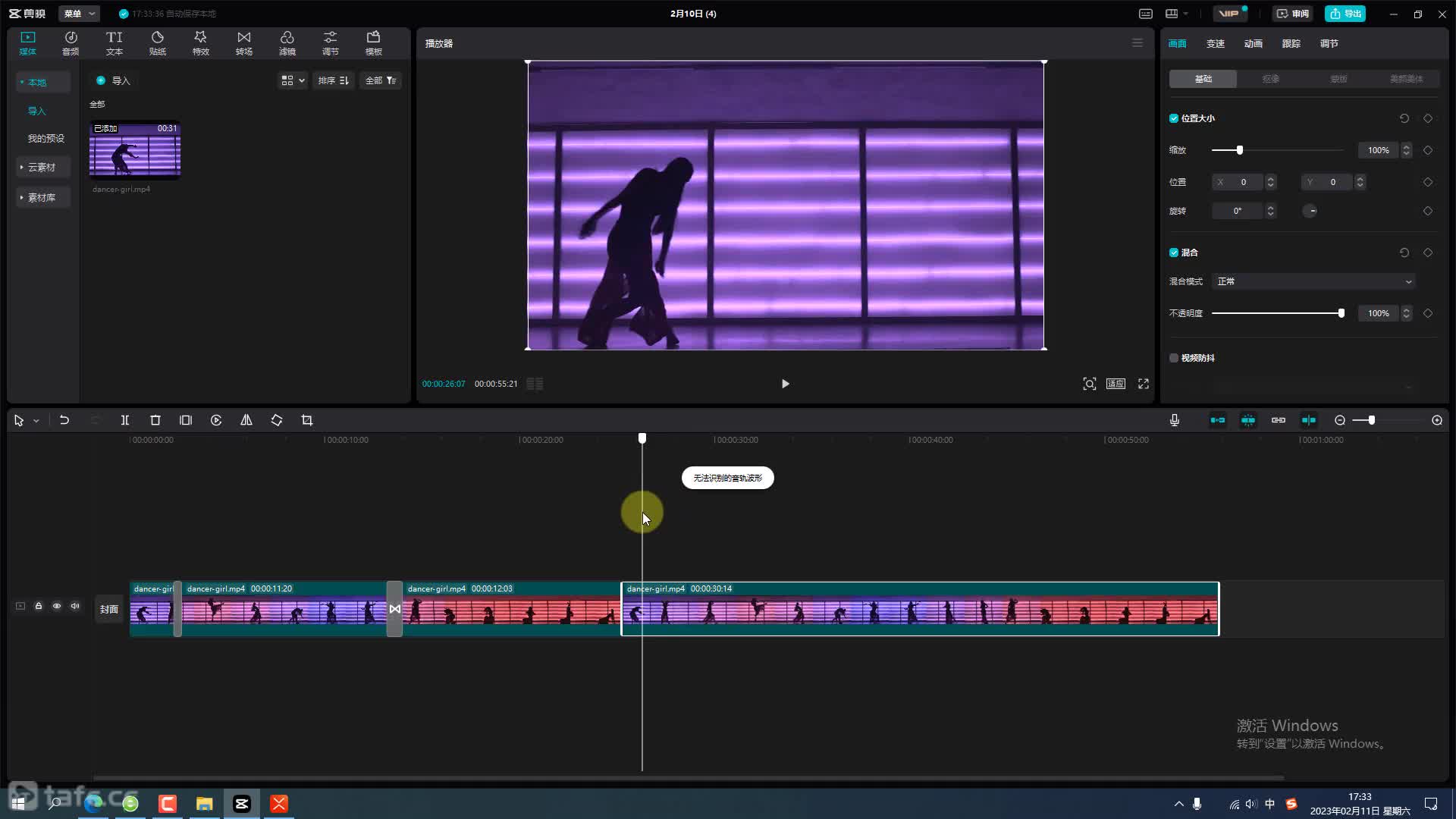Toggle main track magnet snapping
The image size is (1456, 819).
click(x=1218, y=420)
